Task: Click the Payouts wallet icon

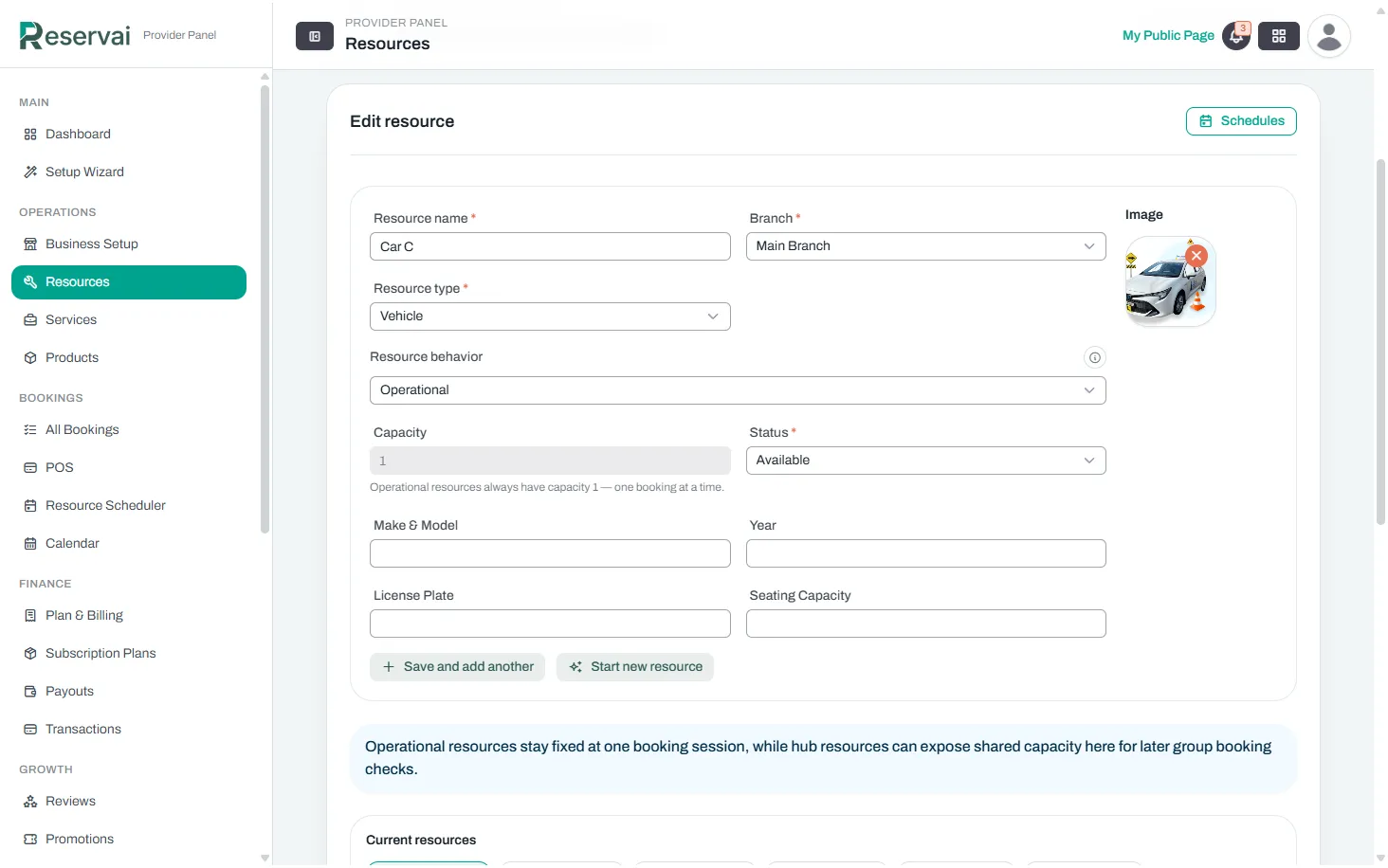Action: [x=30, y=692]
